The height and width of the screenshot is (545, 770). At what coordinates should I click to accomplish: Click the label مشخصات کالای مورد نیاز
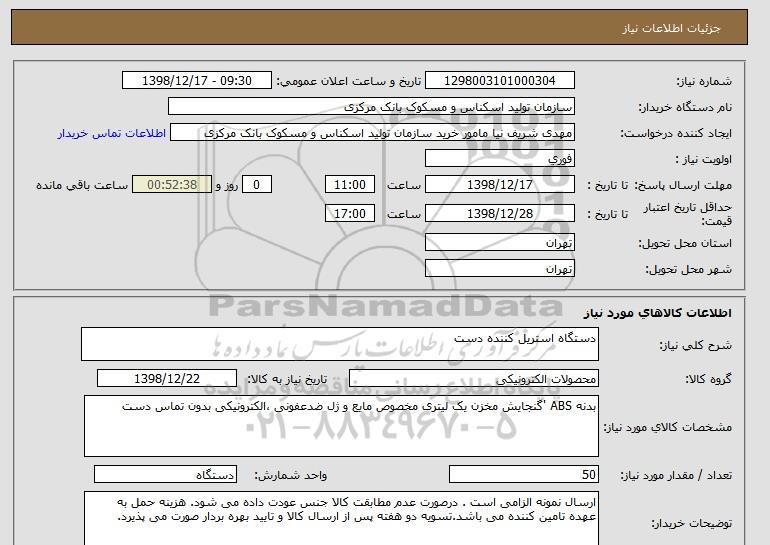tap(667, 427)
